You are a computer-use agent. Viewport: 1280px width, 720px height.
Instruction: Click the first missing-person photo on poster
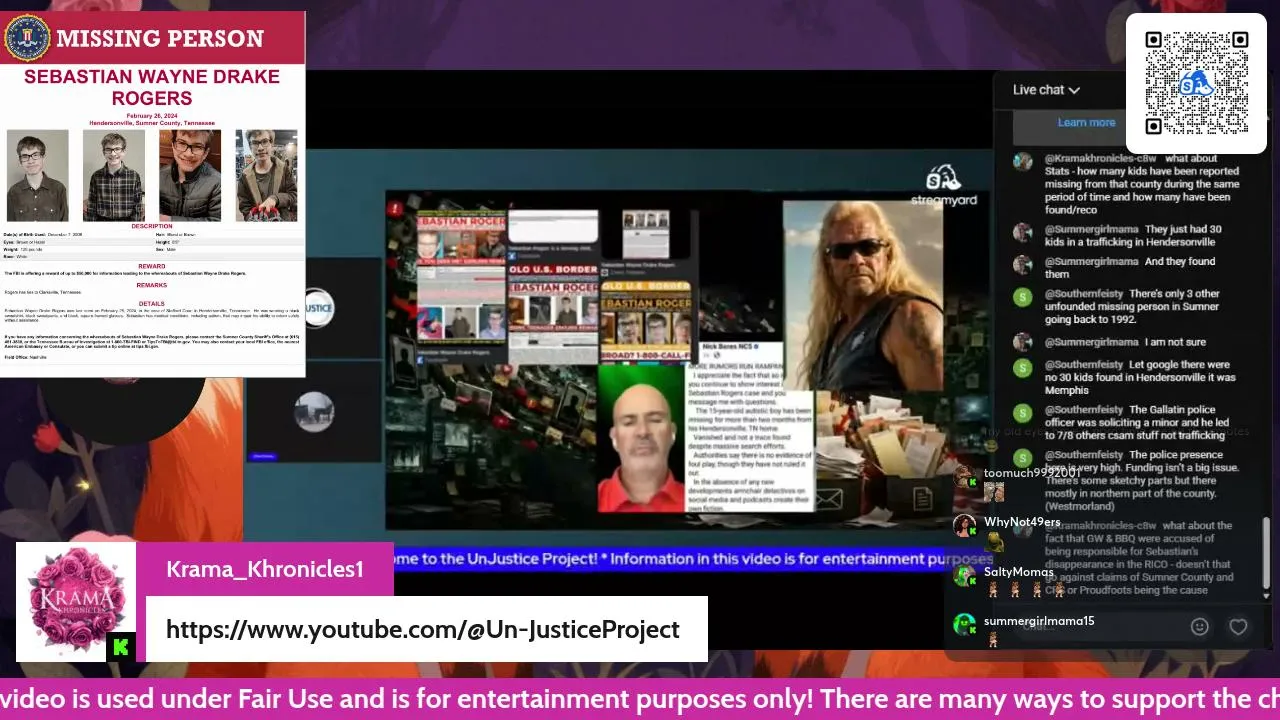pos(38,175)
